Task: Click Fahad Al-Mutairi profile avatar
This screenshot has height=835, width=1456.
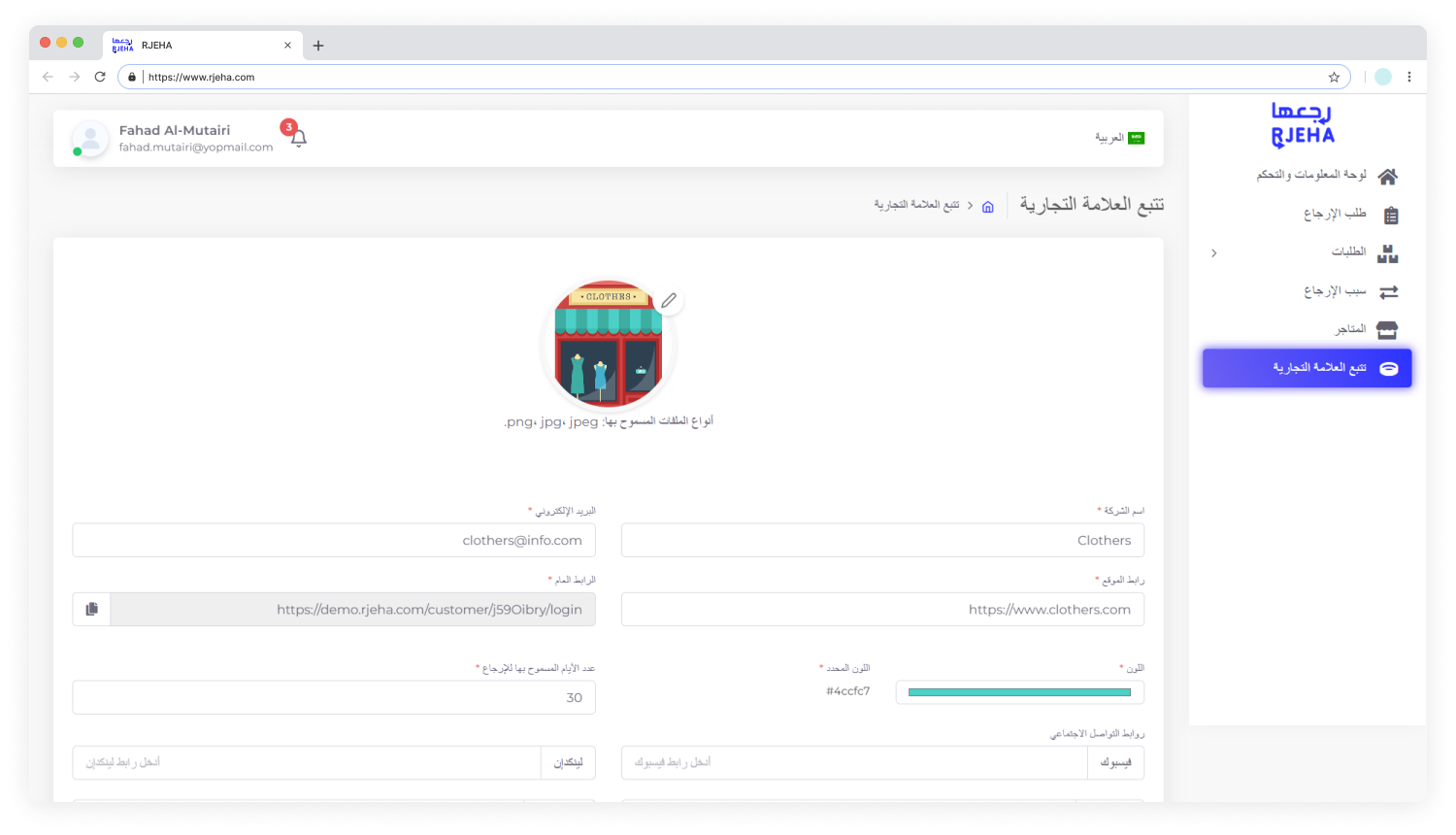Action: (90, 139)
